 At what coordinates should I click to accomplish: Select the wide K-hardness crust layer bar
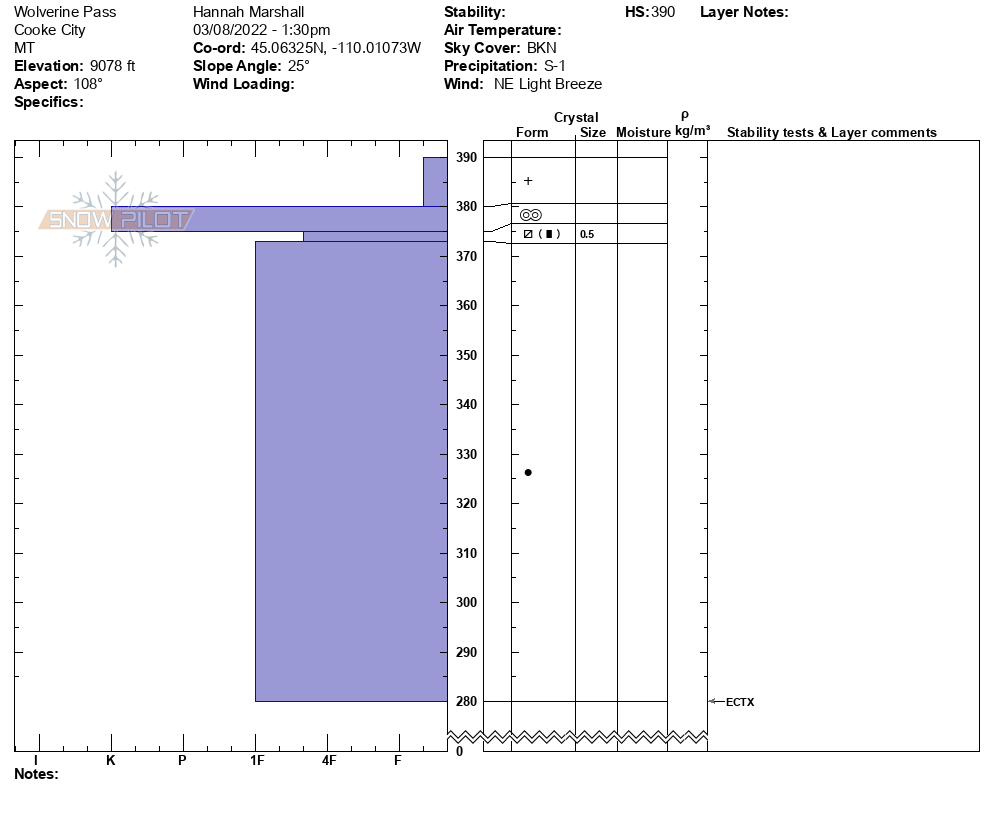pos(280,219)
